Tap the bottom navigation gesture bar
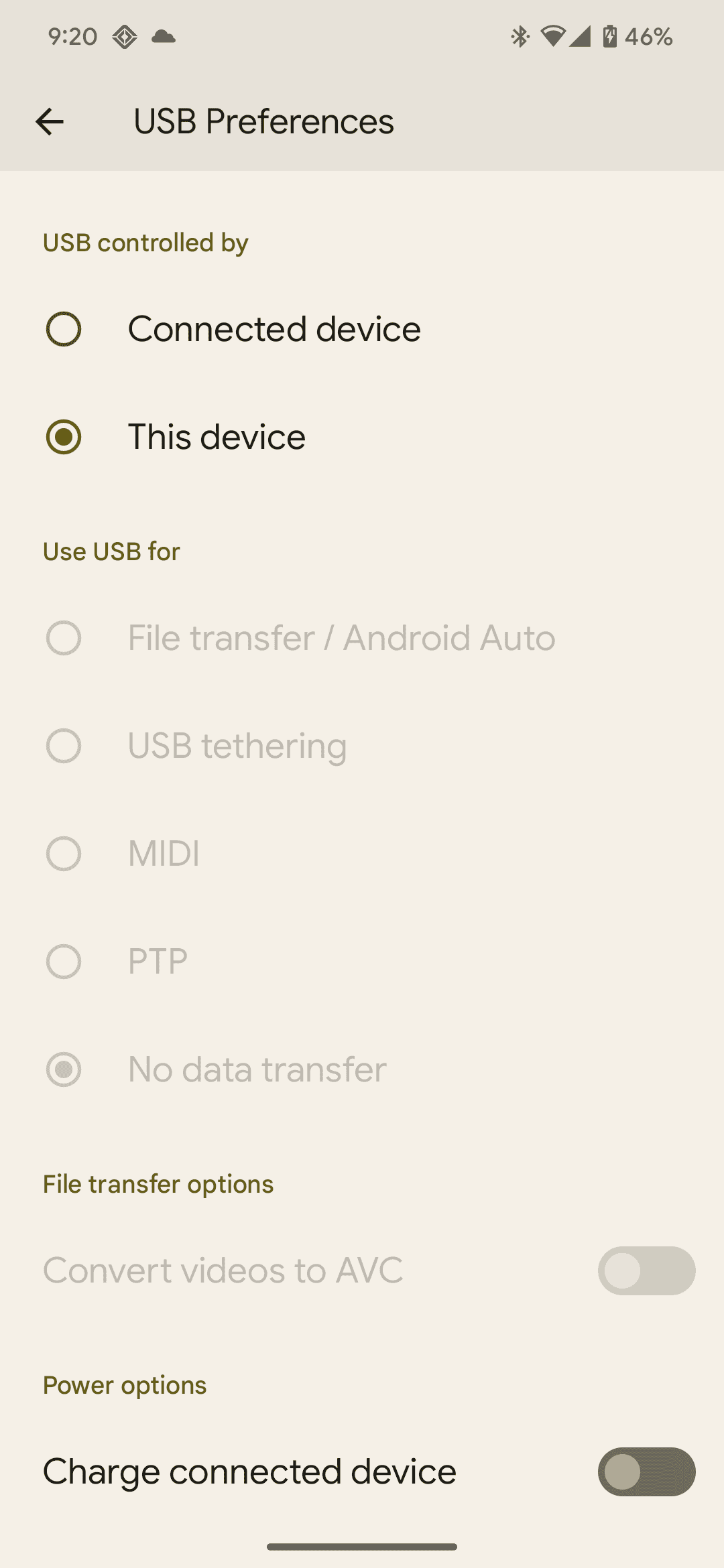 pyautogui.click(x=362, y=1547)
